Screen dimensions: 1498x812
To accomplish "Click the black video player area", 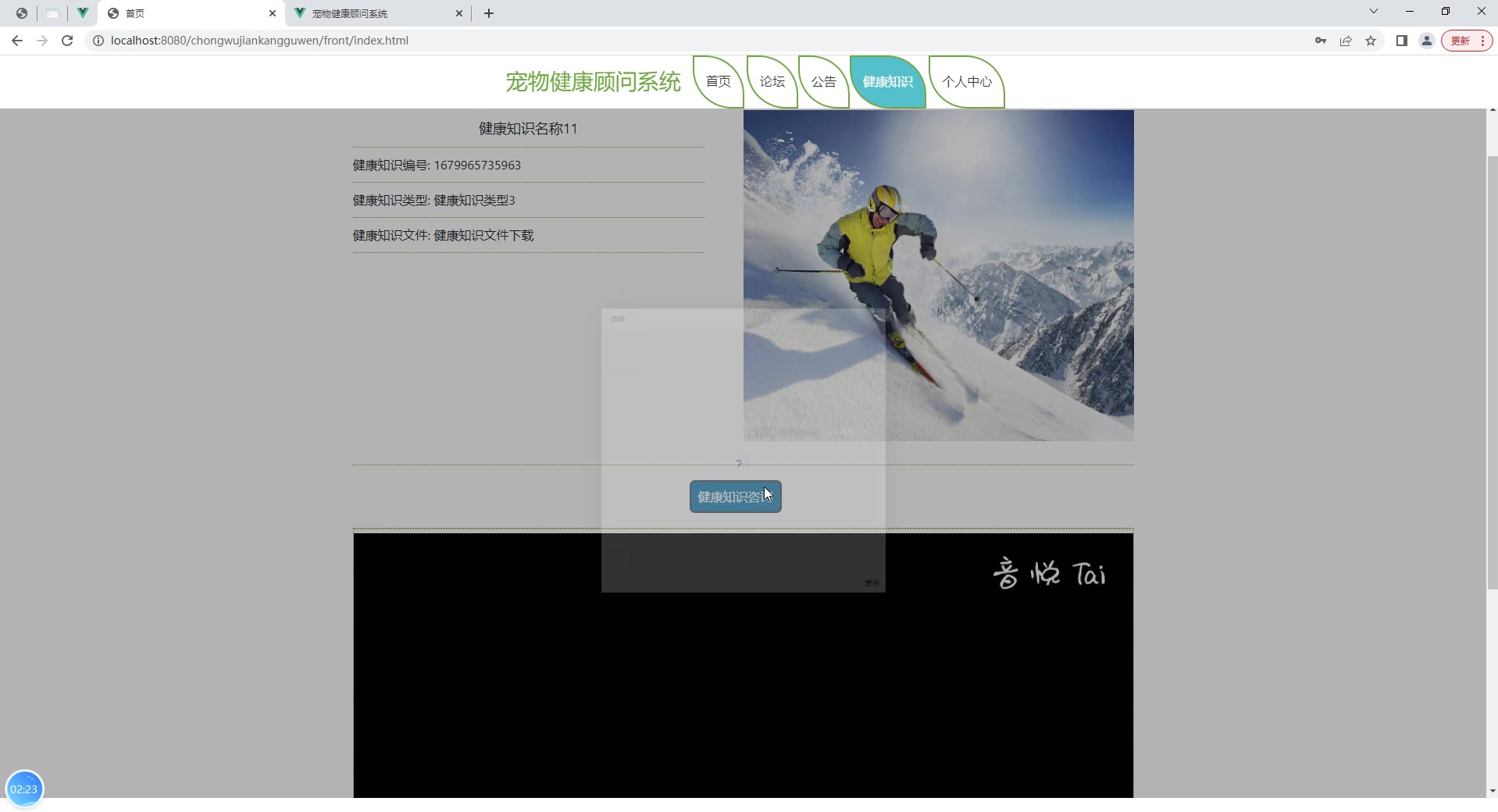I will coord(744,665).
